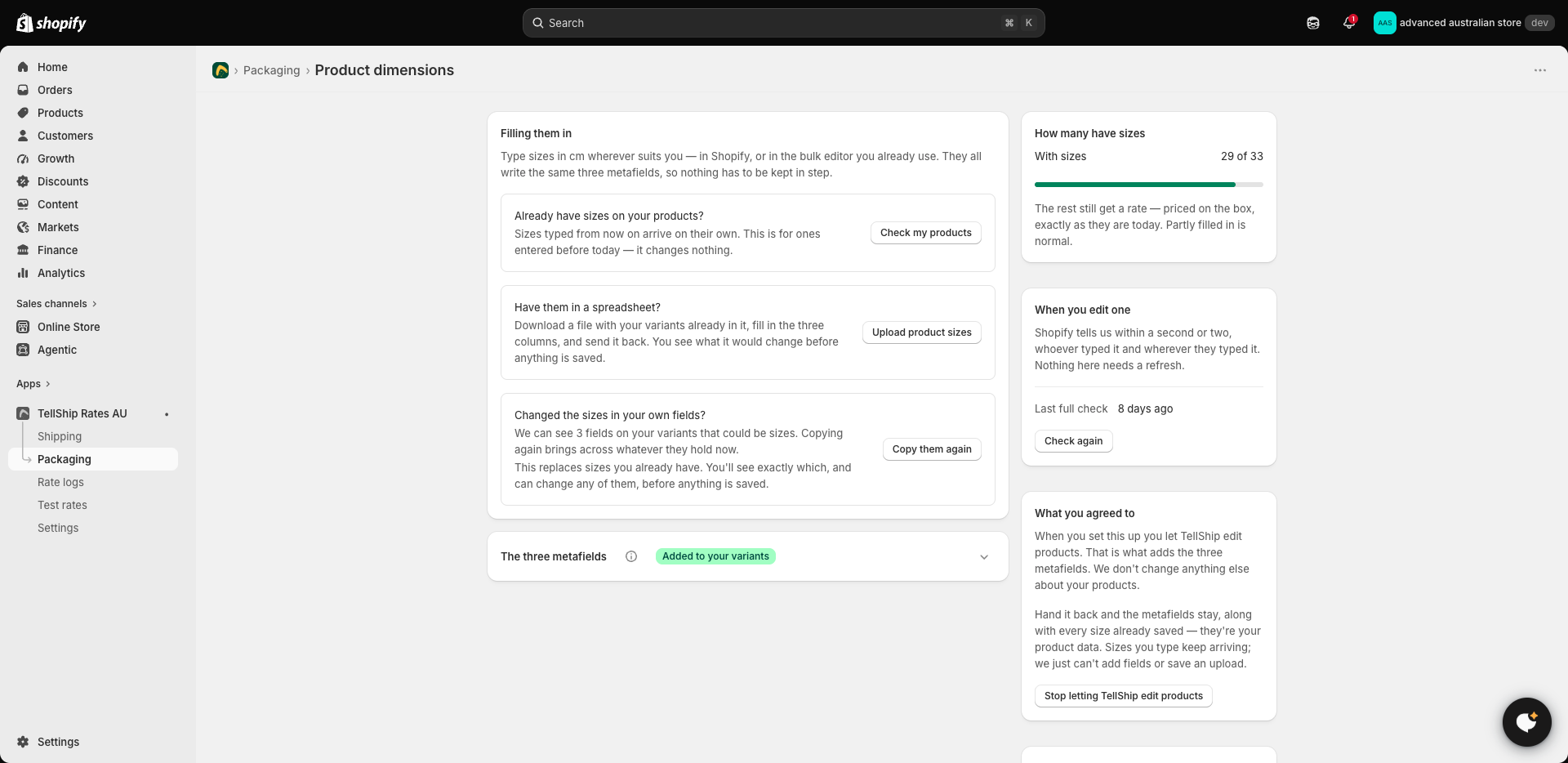The image size is (1568, 763).
Task: Open the Shipping submenu item
Action: (x=60, y=436)
